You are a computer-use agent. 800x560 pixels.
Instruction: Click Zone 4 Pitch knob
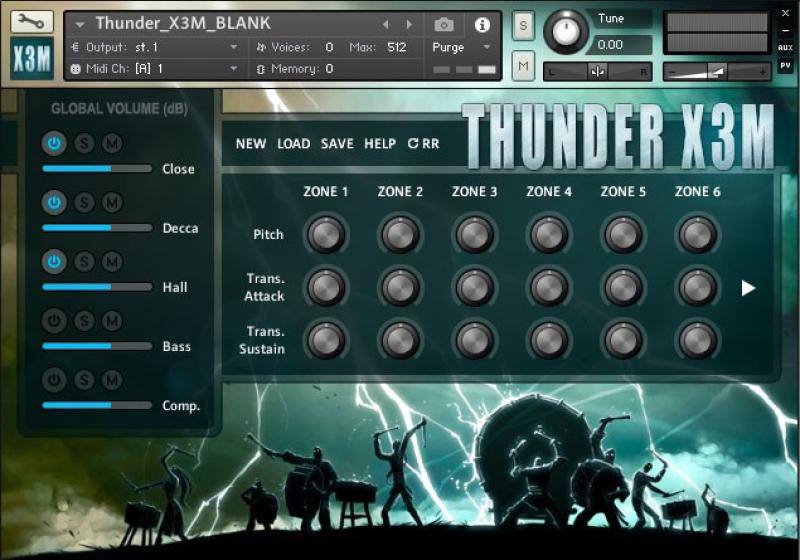tap(549, 235)
